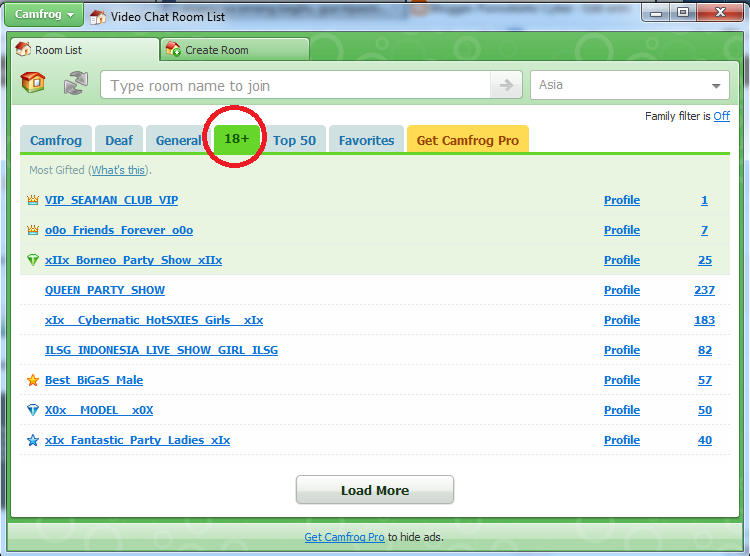Open the Get Camfrog Pro tab

468,140
